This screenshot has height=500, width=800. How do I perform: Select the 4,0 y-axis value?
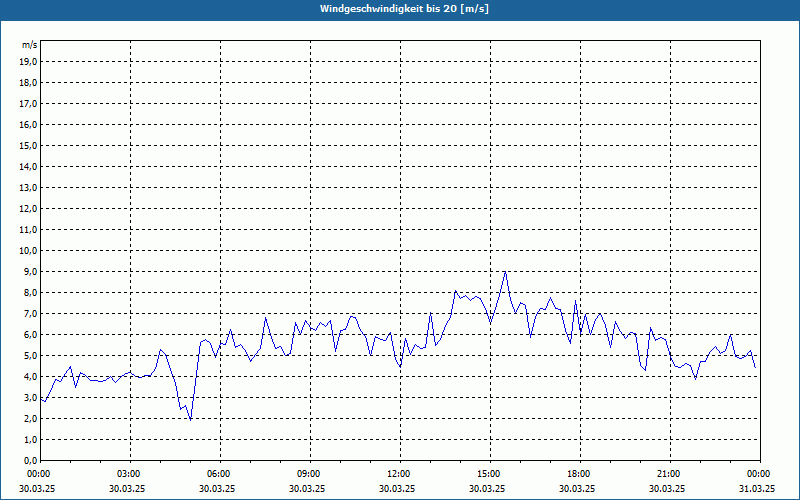[x=30, y=377]
